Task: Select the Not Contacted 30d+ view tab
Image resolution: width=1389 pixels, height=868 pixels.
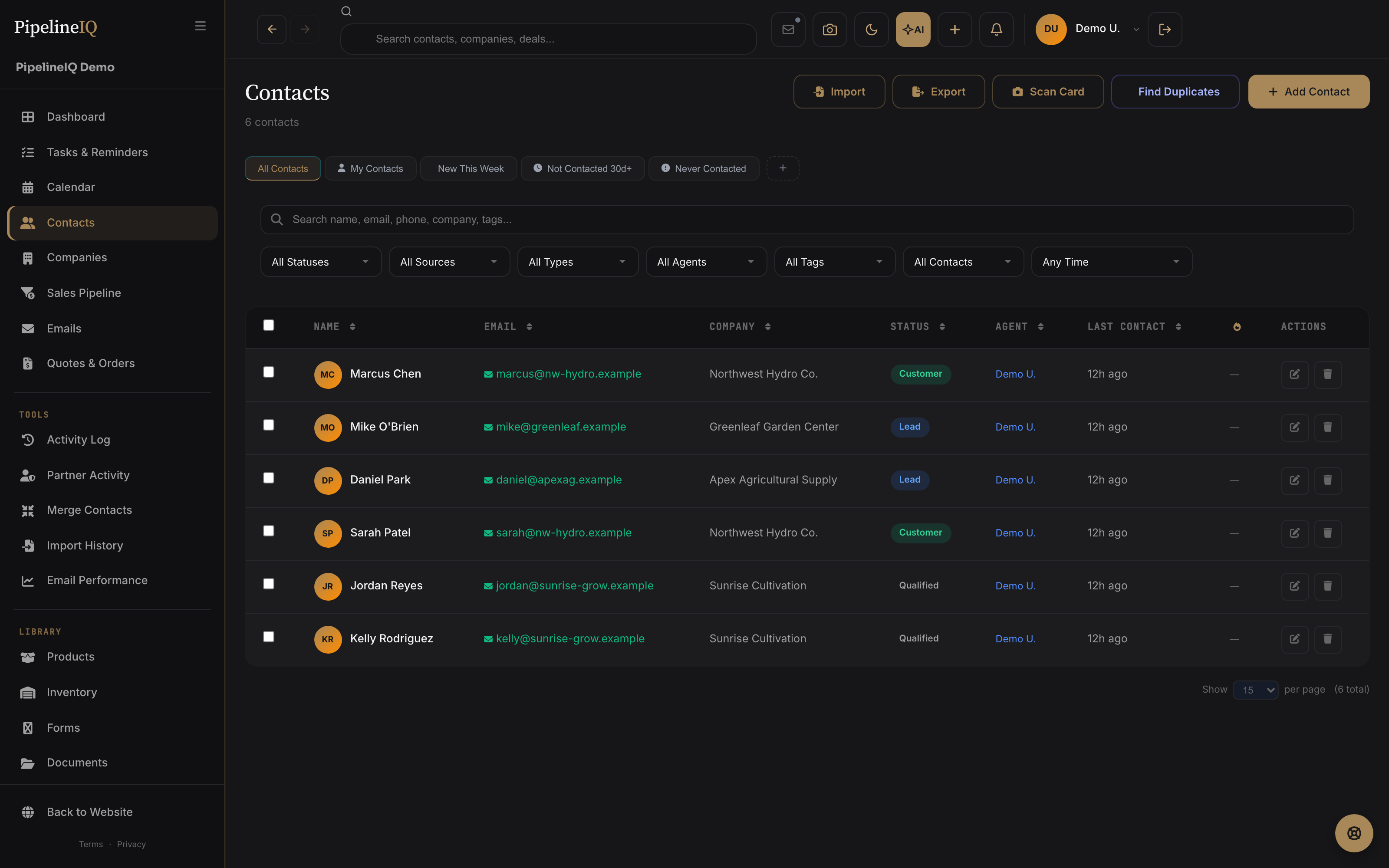Action: tap(583, 168)
